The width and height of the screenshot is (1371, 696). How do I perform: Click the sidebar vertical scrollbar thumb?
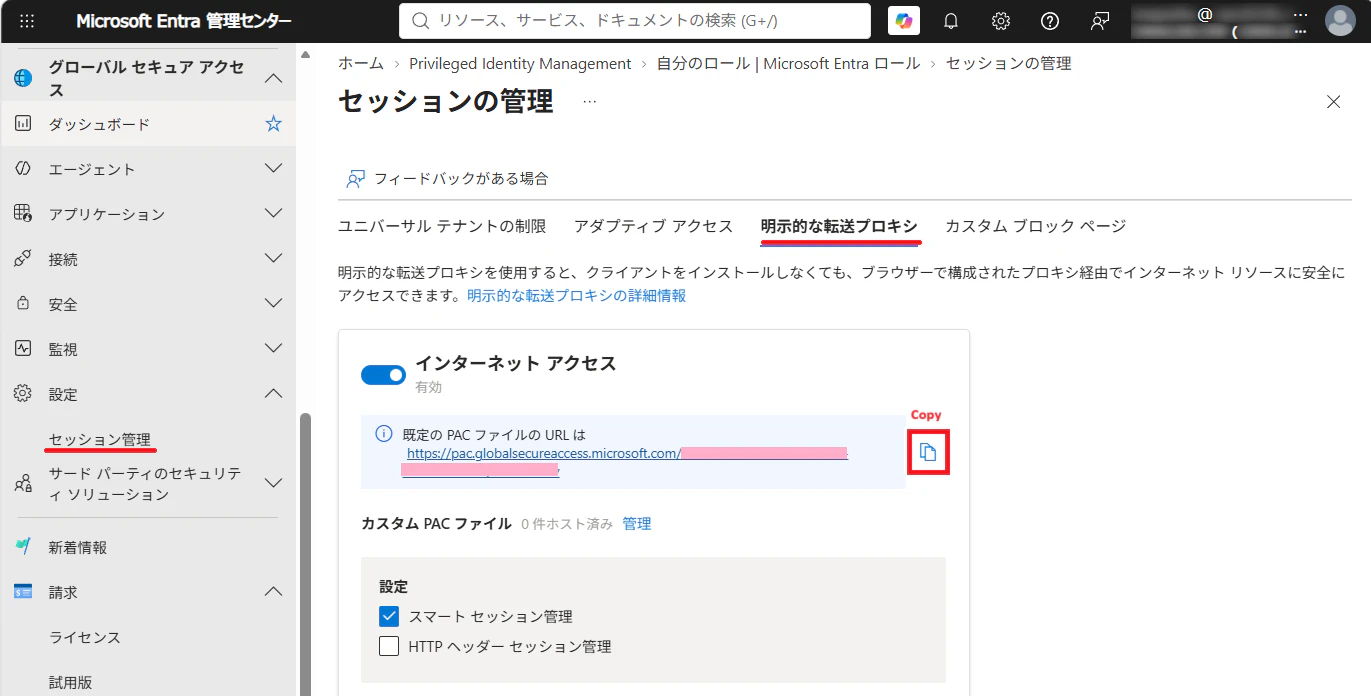[305, 555]
